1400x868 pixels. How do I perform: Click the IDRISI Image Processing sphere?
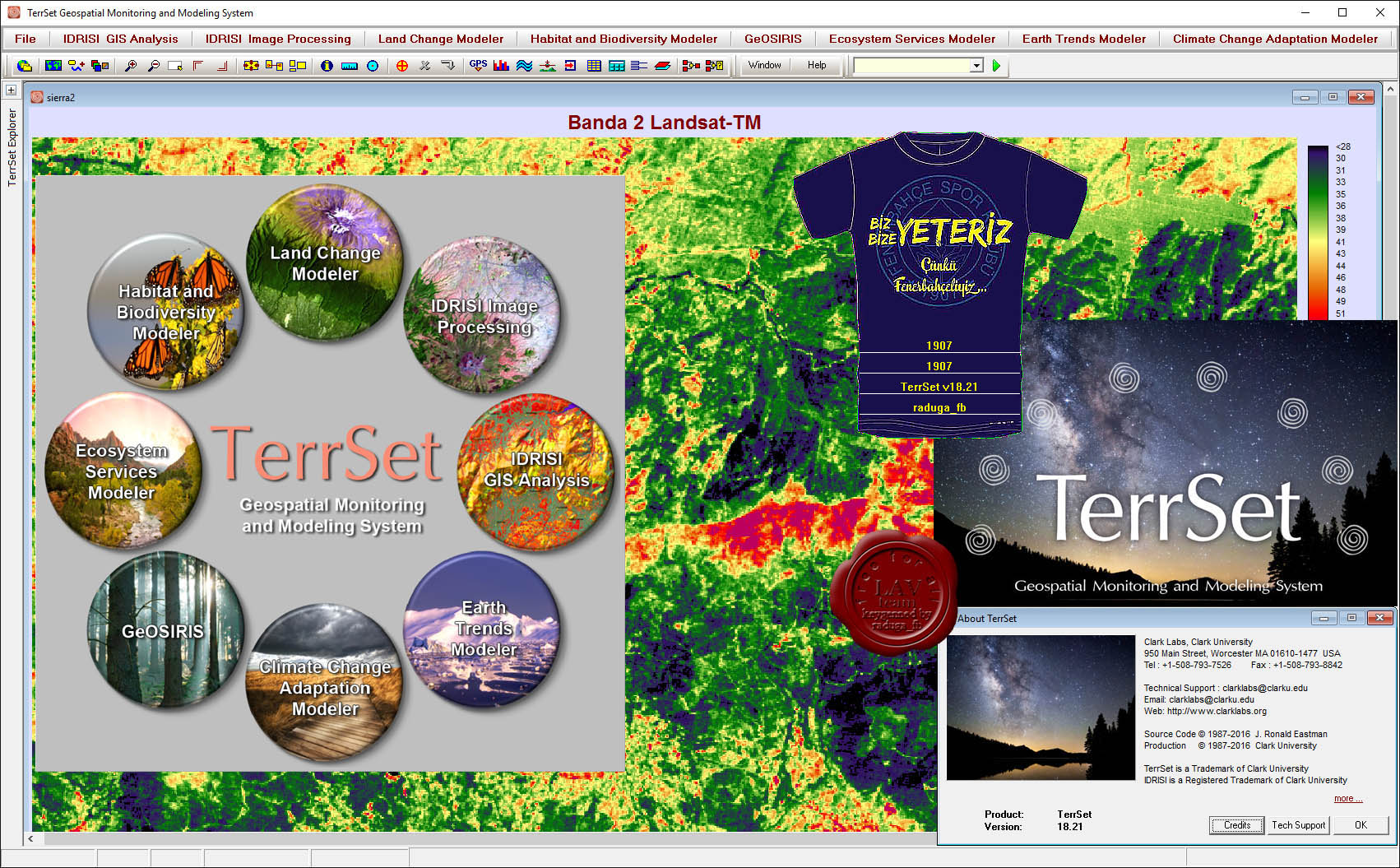483,315
